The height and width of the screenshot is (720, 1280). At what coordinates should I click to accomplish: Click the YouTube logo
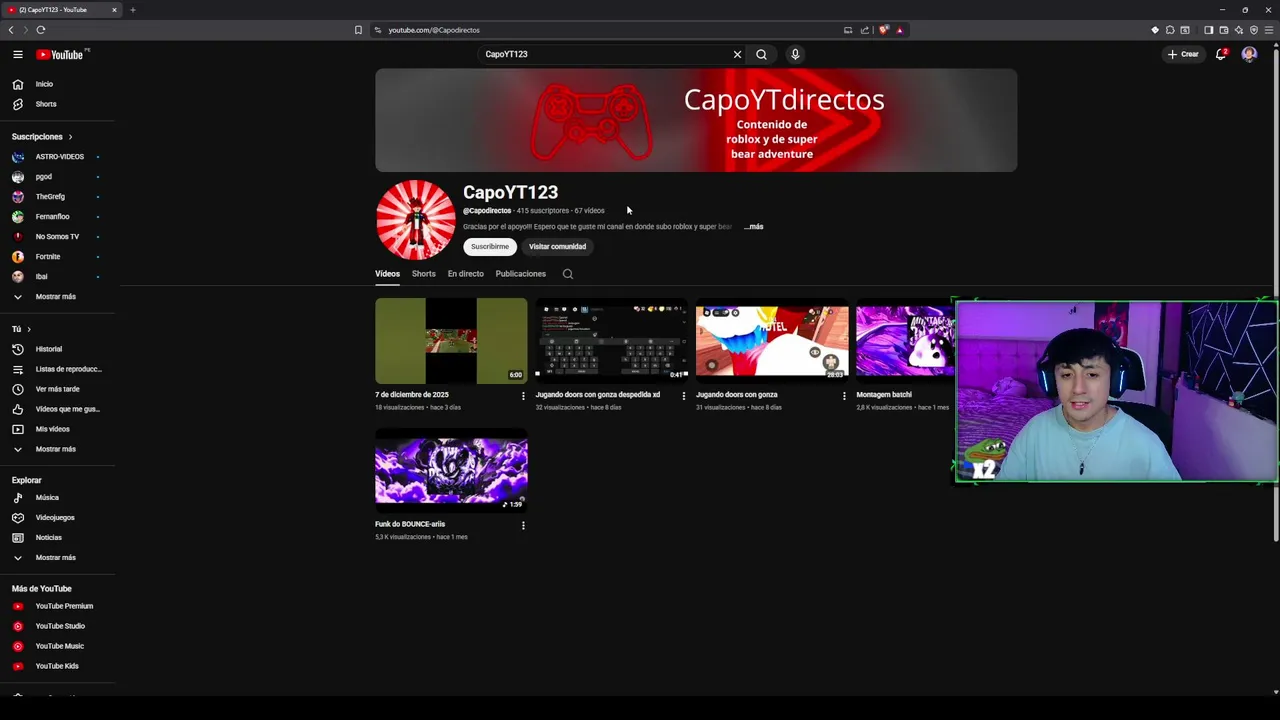(60, 55)
